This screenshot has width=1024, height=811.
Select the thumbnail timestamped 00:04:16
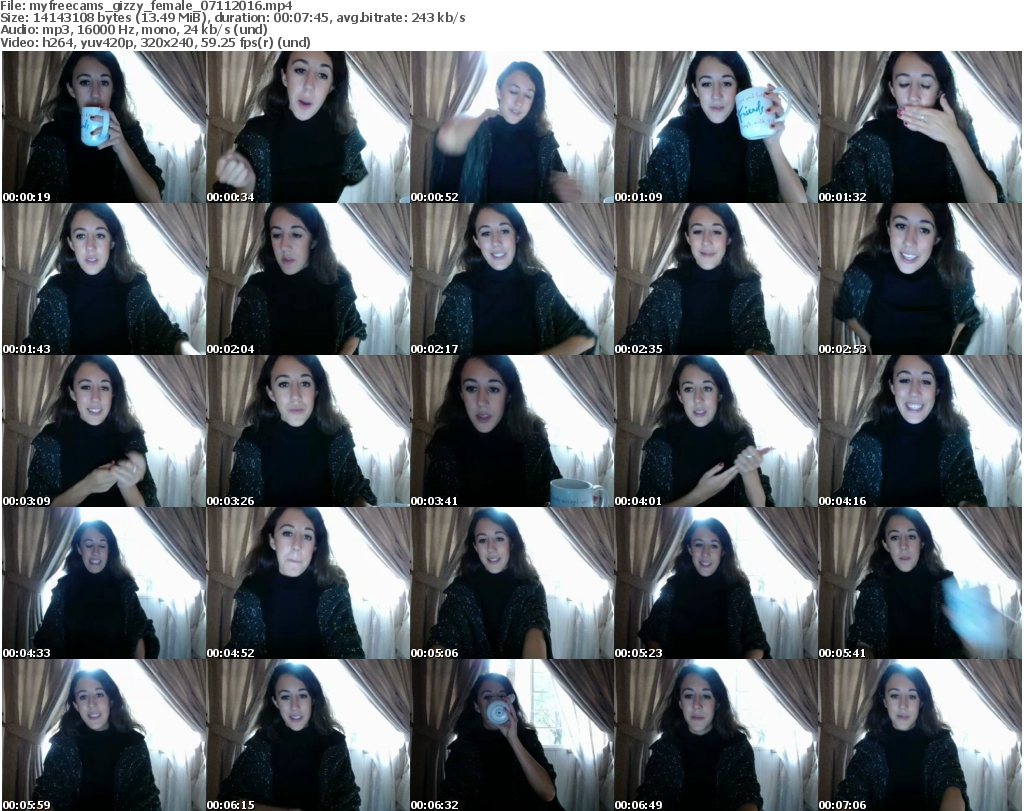pos(920,431)
